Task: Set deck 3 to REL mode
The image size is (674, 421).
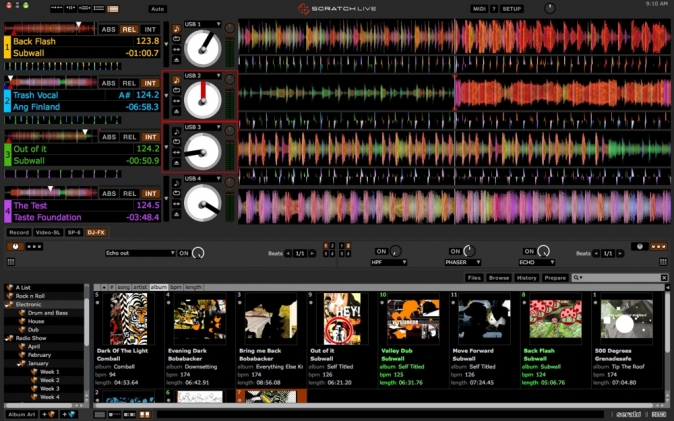Action: pyautogui.click(x=129, y=137)
